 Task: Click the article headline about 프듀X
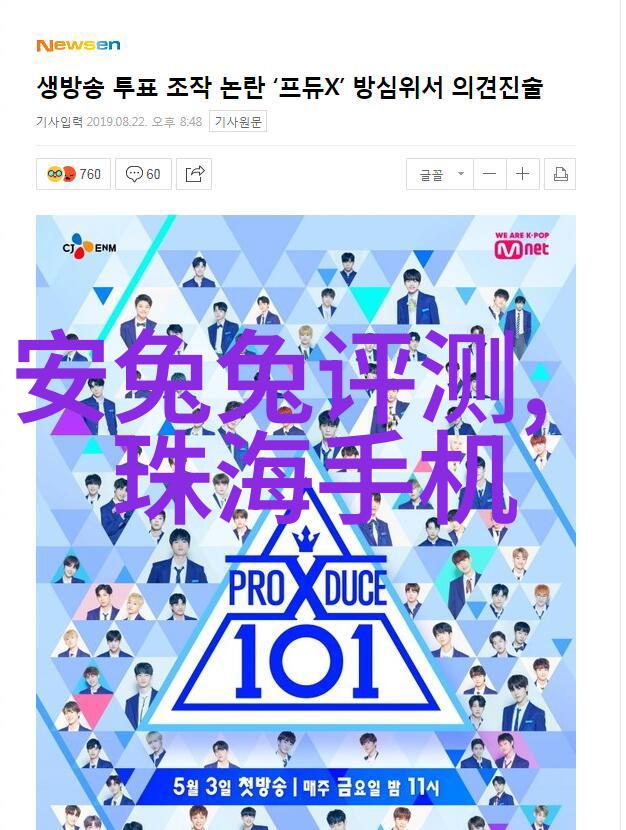coord(290,87)
